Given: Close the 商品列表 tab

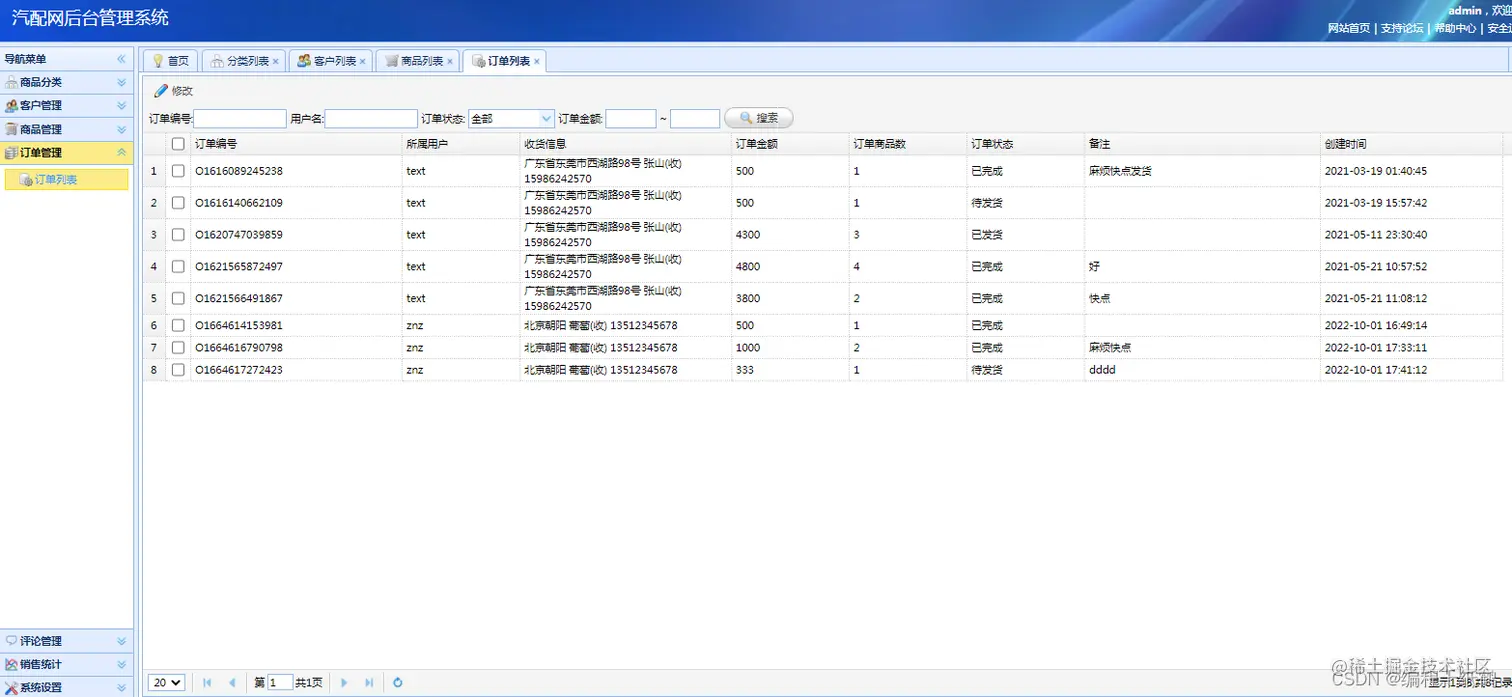Looking at the screenshot, I should 450,62.
